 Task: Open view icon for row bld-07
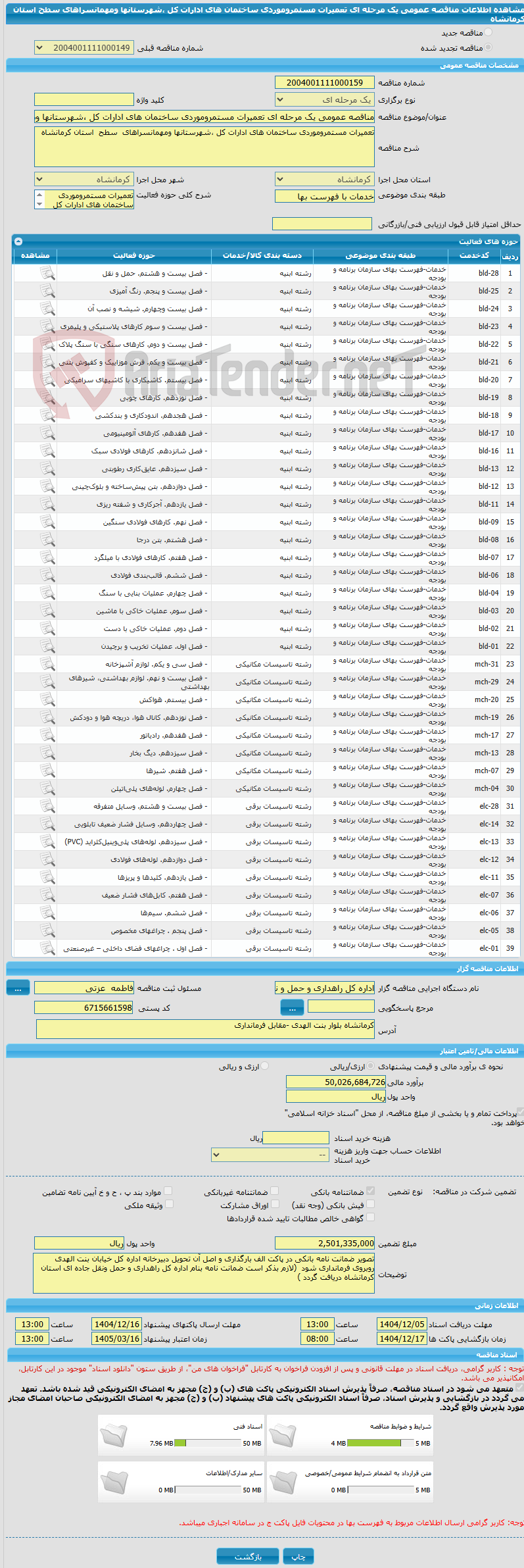point(47,557)
